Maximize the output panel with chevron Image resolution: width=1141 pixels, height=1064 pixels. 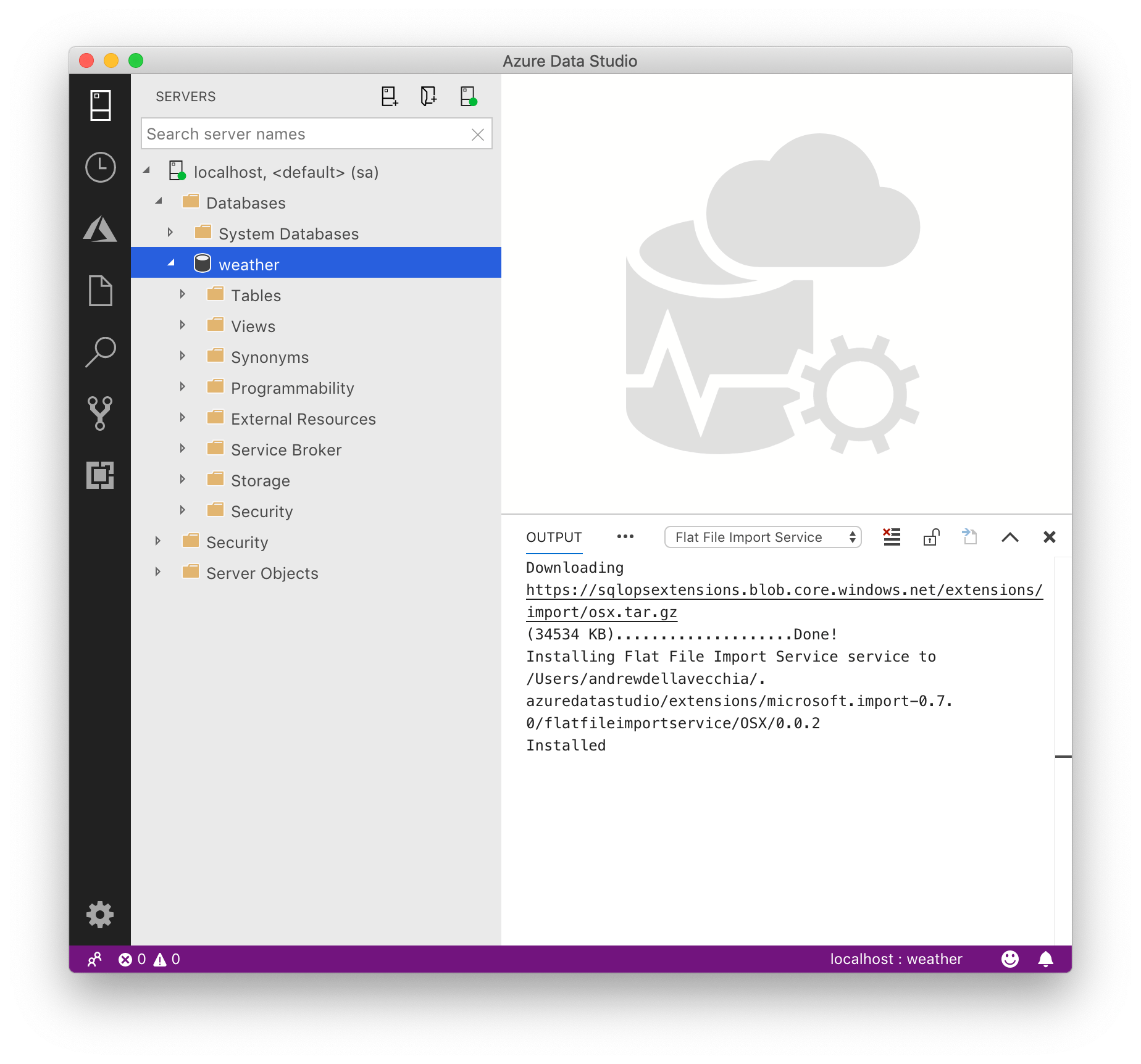pos(1009,537)
